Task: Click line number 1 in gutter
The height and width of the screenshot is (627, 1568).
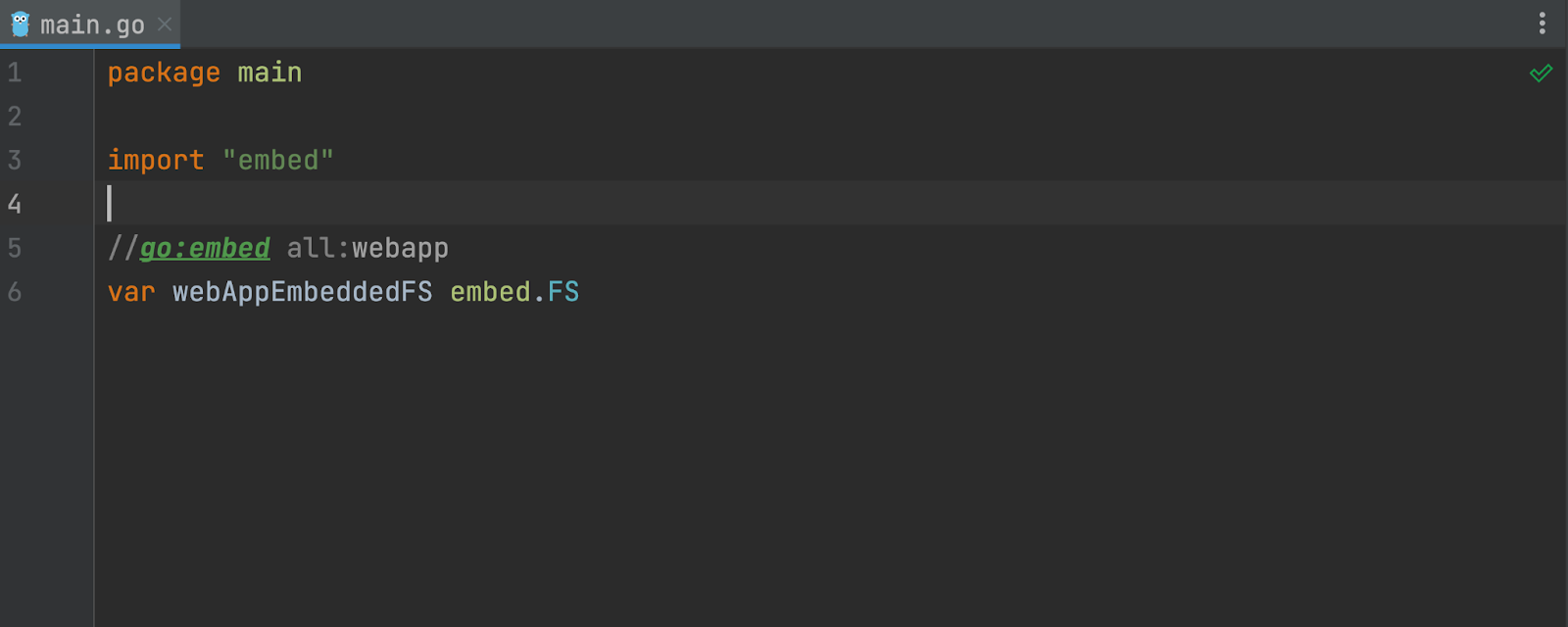Action: click(x=15, y=72)
